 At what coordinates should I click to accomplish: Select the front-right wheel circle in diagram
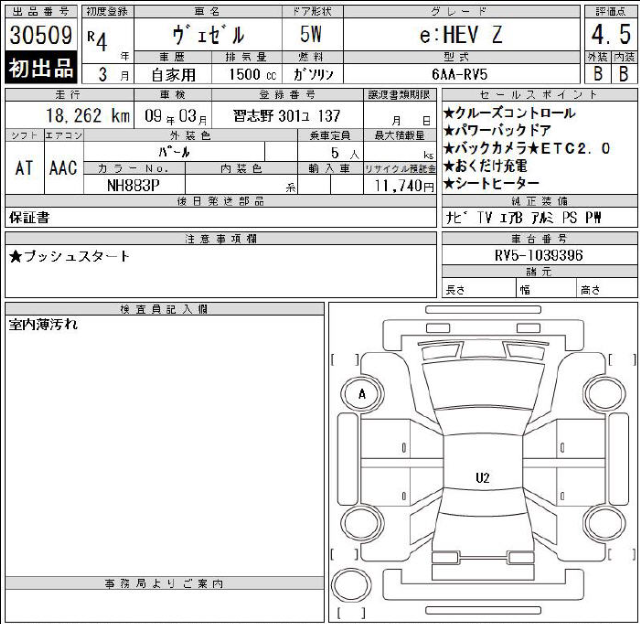coord(604,394)
